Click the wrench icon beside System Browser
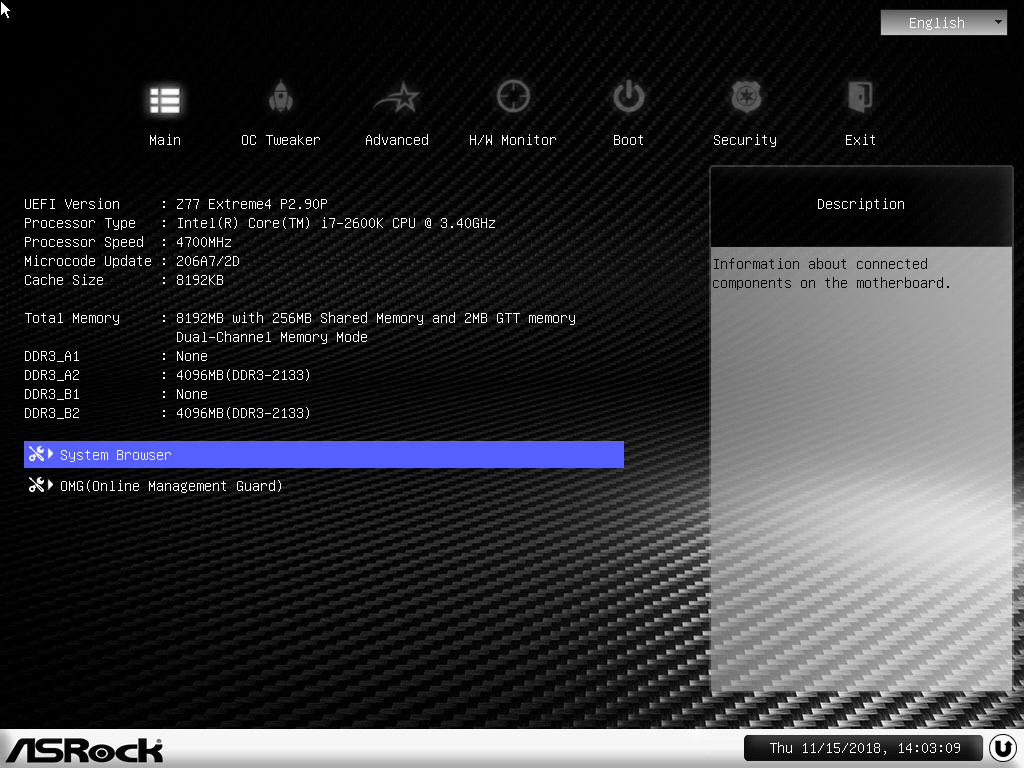Screen dimensions: 1024x768 tap(37, 454)
